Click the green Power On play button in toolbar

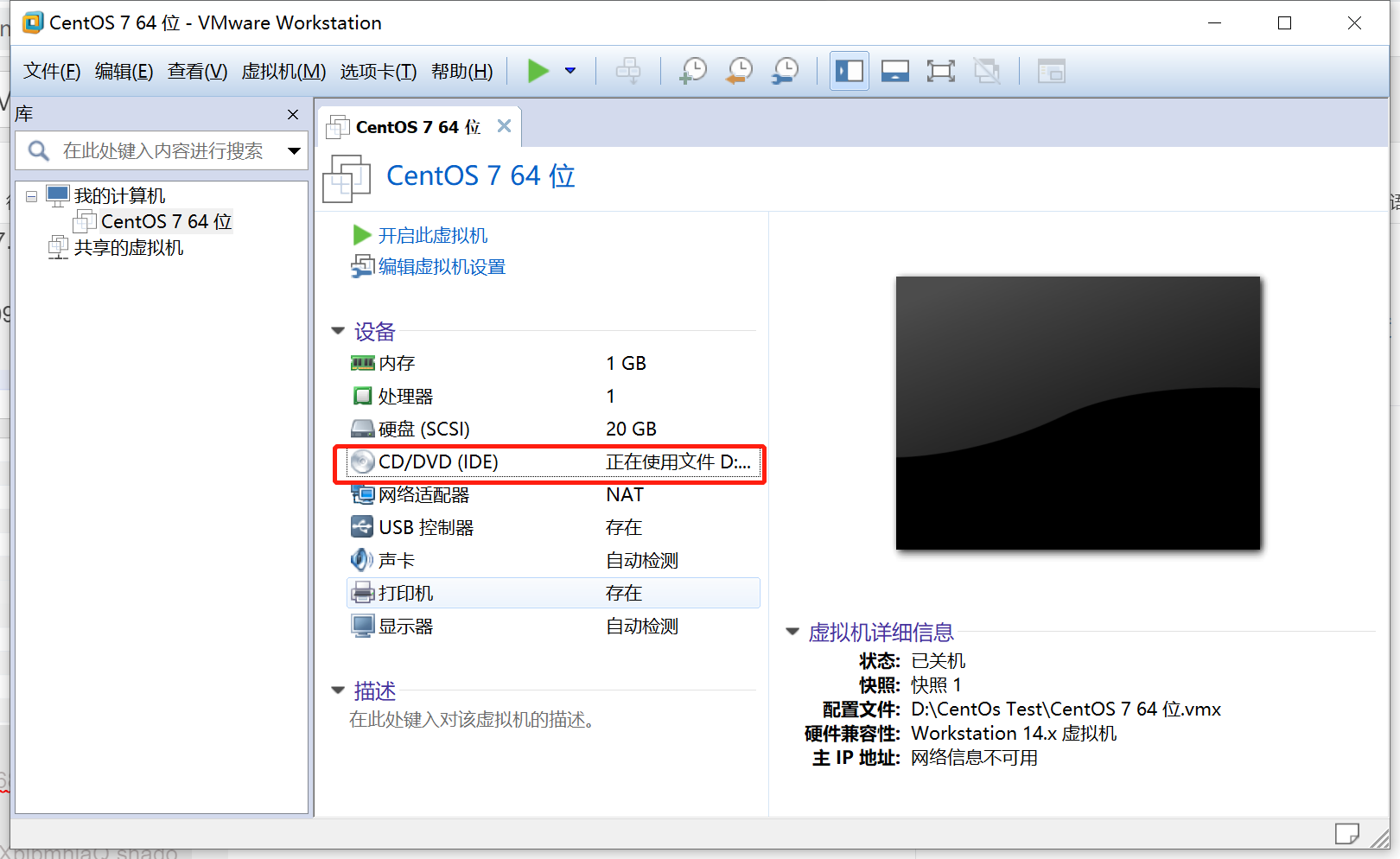(538, 71)
